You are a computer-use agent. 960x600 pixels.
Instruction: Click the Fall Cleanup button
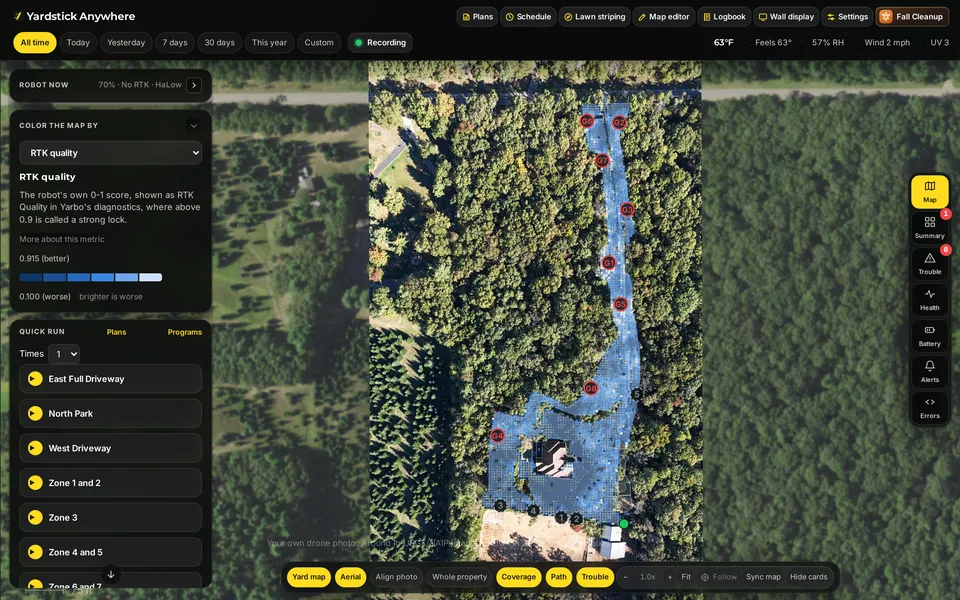(912, 17)
